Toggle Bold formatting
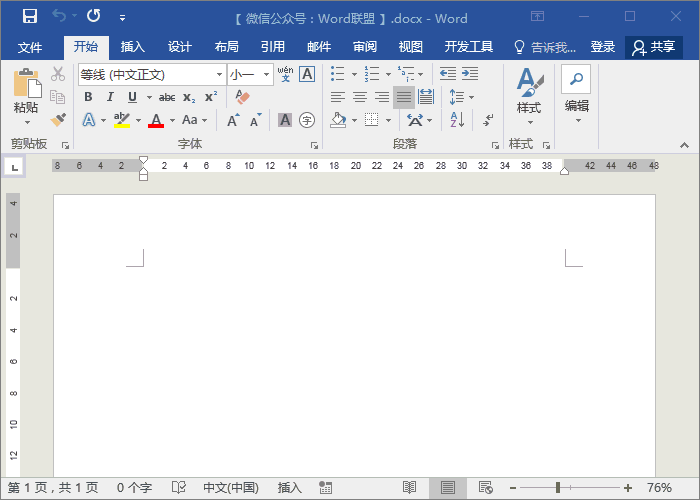 88,97
